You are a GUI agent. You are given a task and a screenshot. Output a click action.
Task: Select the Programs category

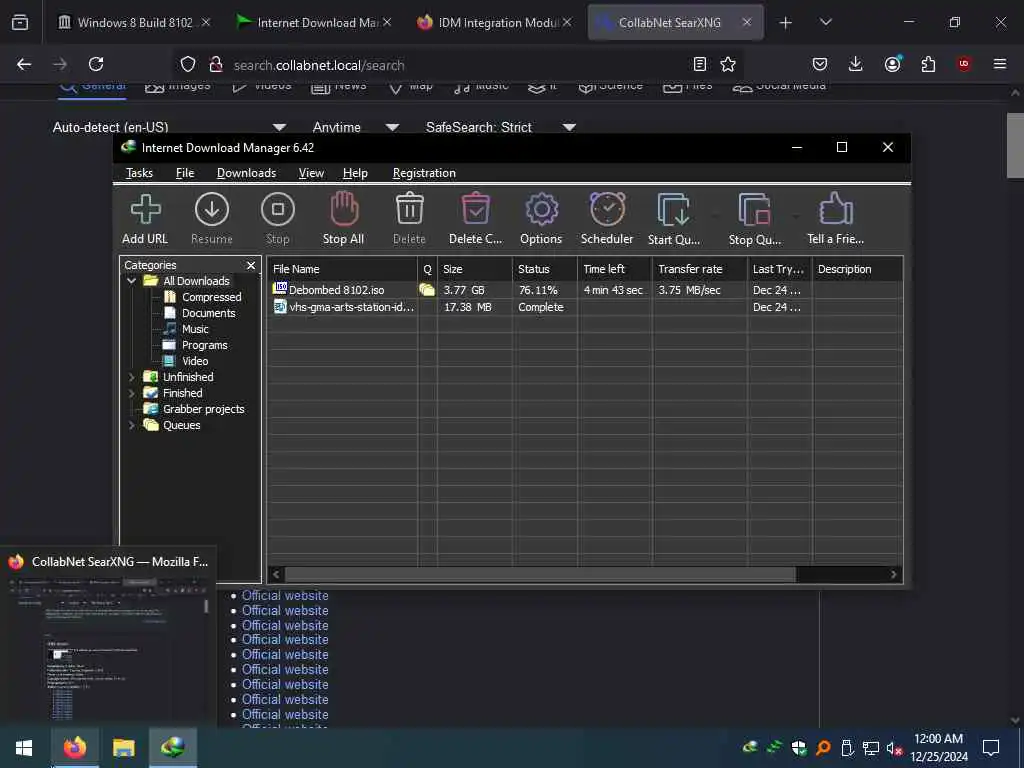tap(204, 345)
